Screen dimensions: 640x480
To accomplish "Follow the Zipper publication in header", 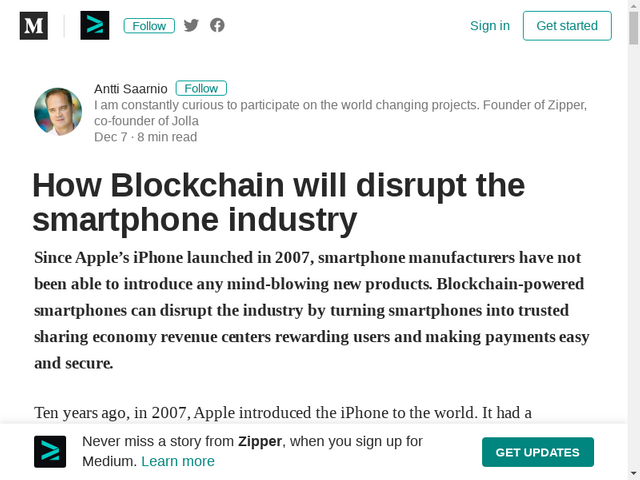I will [149, 26].
